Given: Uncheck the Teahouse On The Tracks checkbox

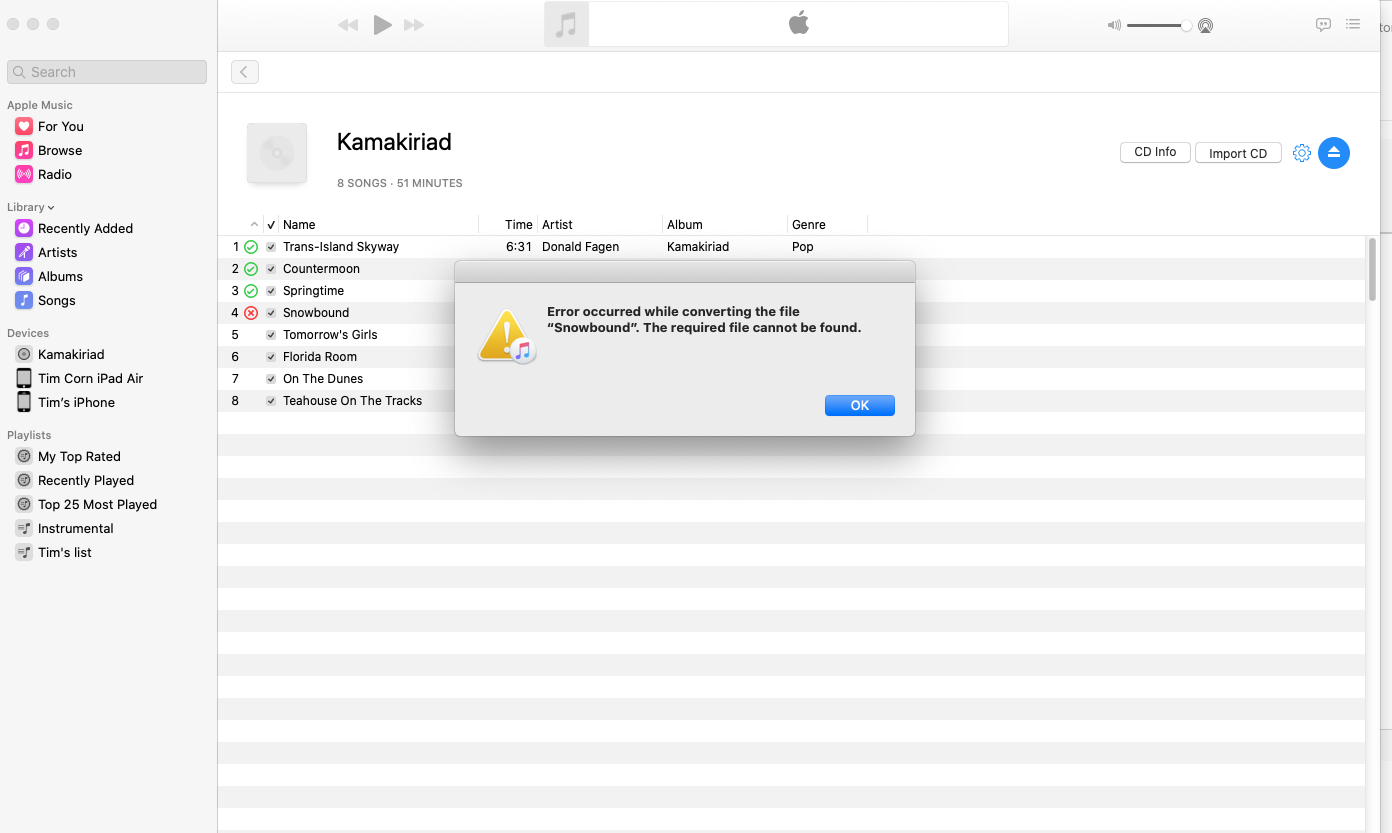Looking at the screenshot, I should tap(271, 401).
